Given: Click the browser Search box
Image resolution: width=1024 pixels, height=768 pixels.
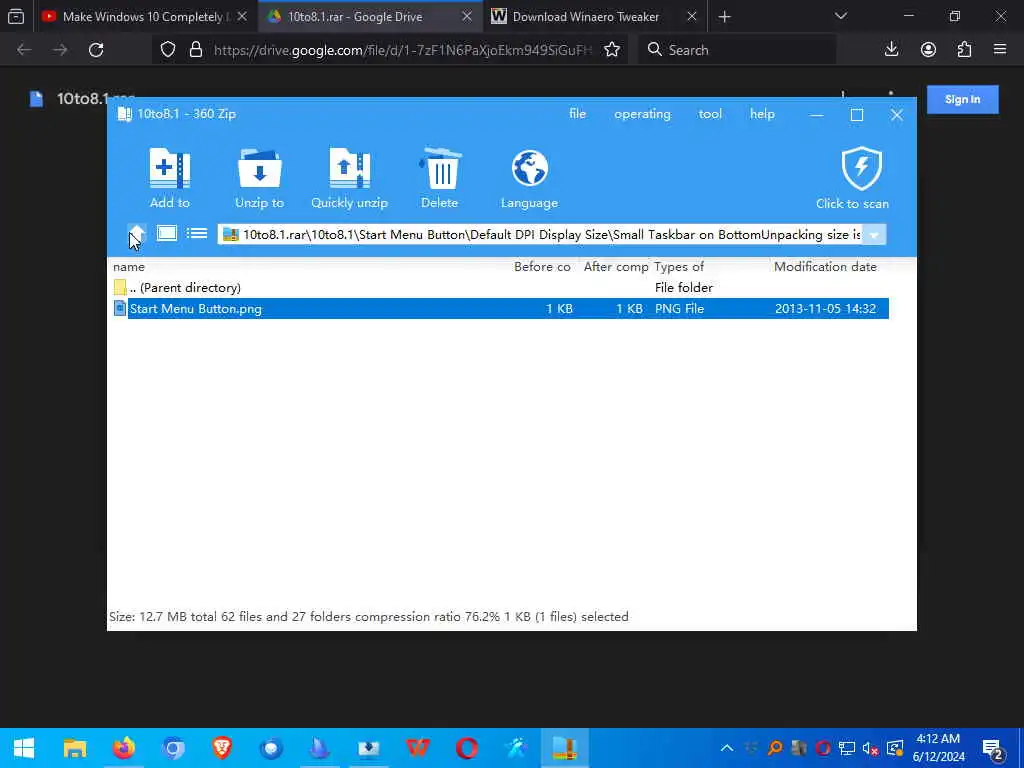Looking at the screenshot, I should pyautogui.click(x=738, y=50).
